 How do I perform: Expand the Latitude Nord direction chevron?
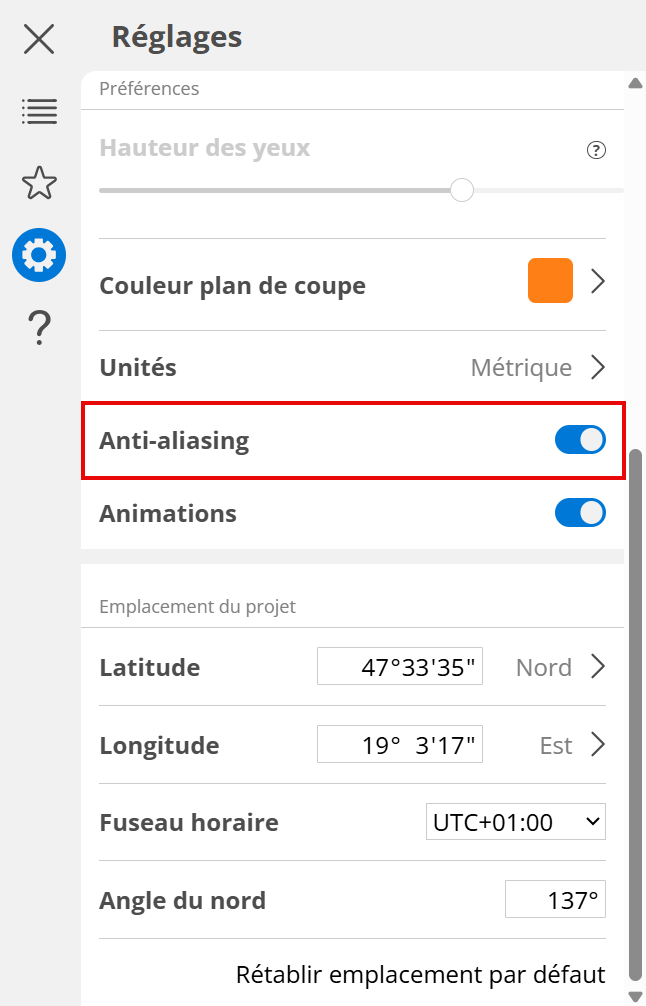[598, 667]
